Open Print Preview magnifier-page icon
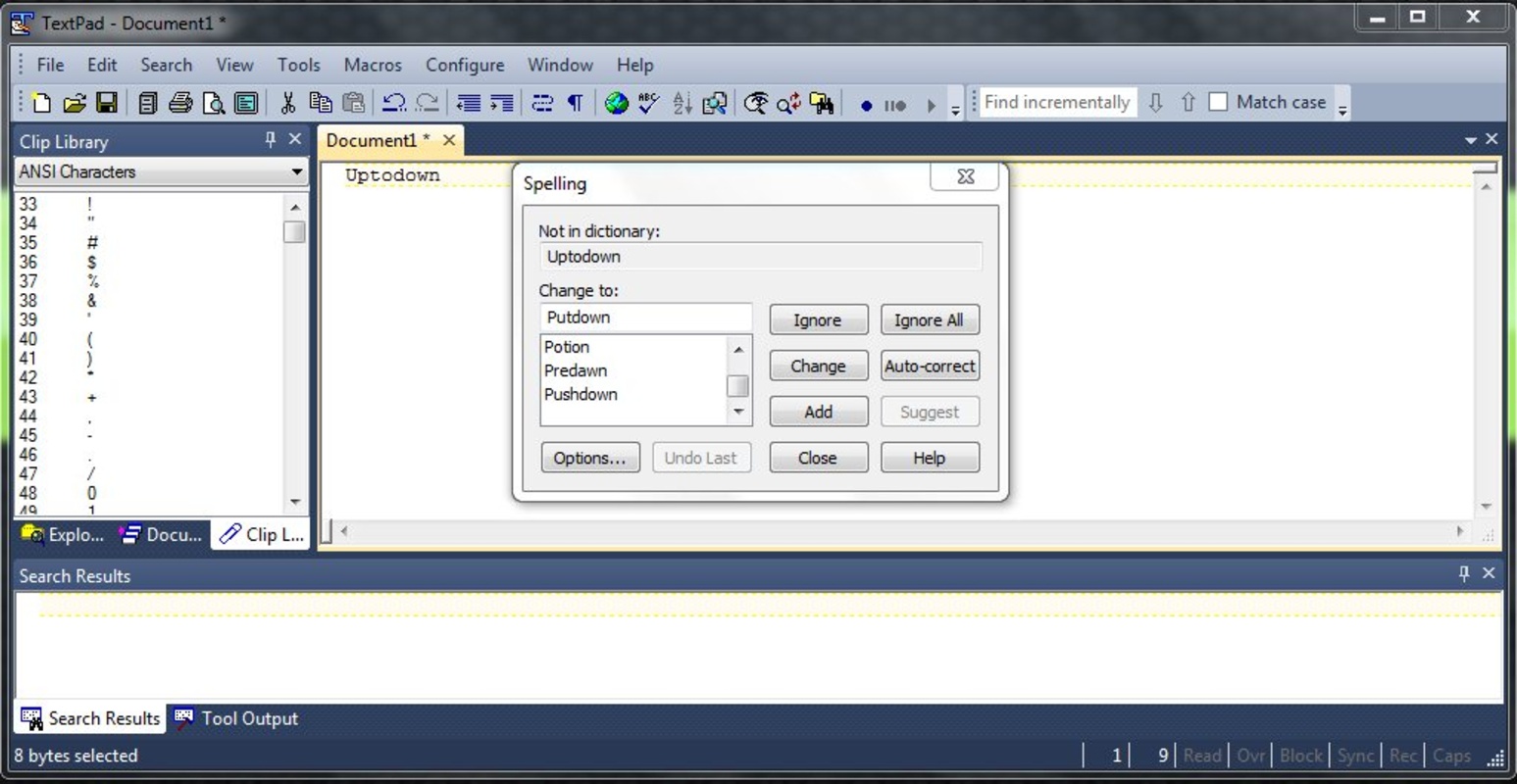The image size is (1517, 784). pos(213,103)
